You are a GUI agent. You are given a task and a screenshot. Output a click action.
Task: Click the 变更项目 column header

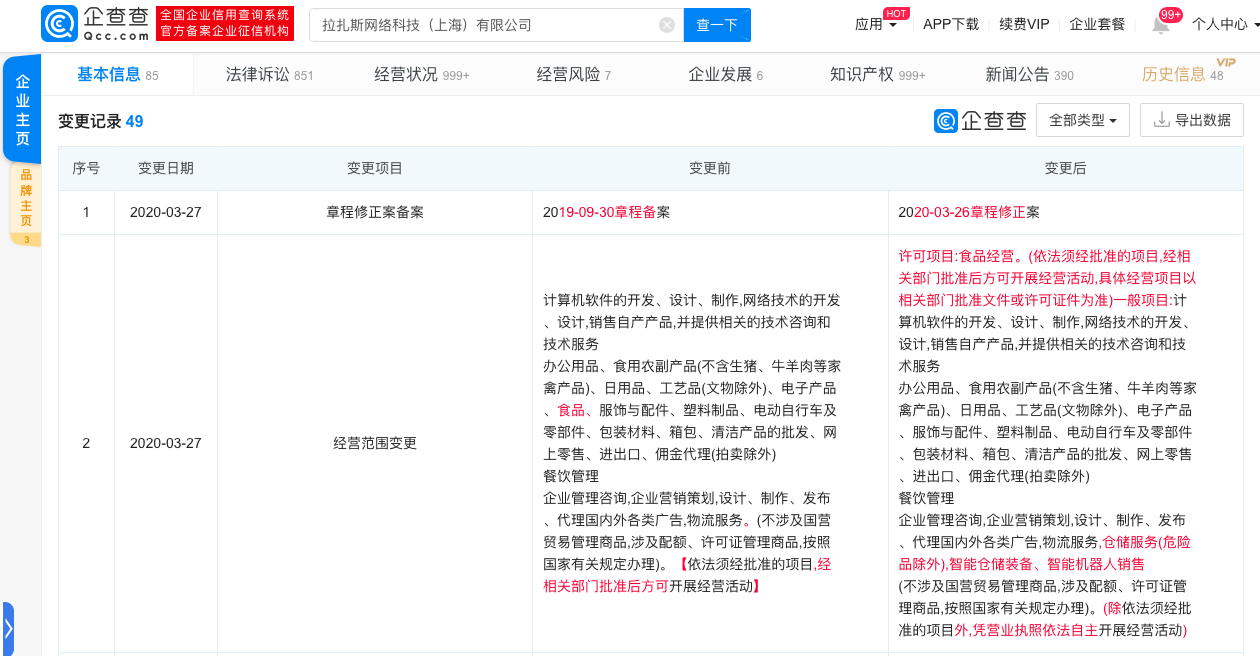point(375,169)
